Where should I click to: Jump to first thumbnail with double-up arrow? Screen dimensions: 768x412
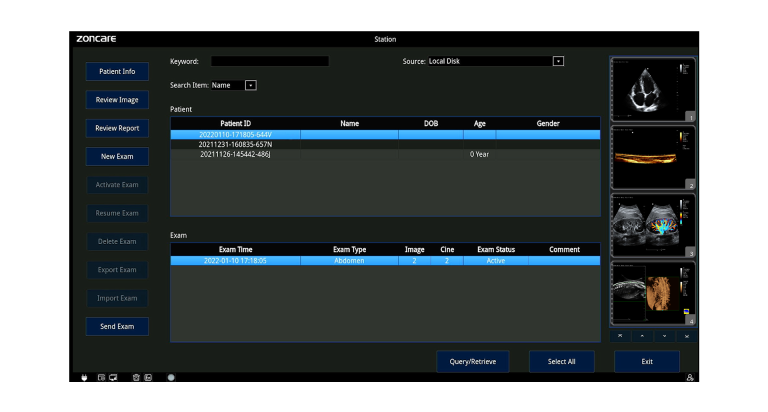[x=620, y=336]
